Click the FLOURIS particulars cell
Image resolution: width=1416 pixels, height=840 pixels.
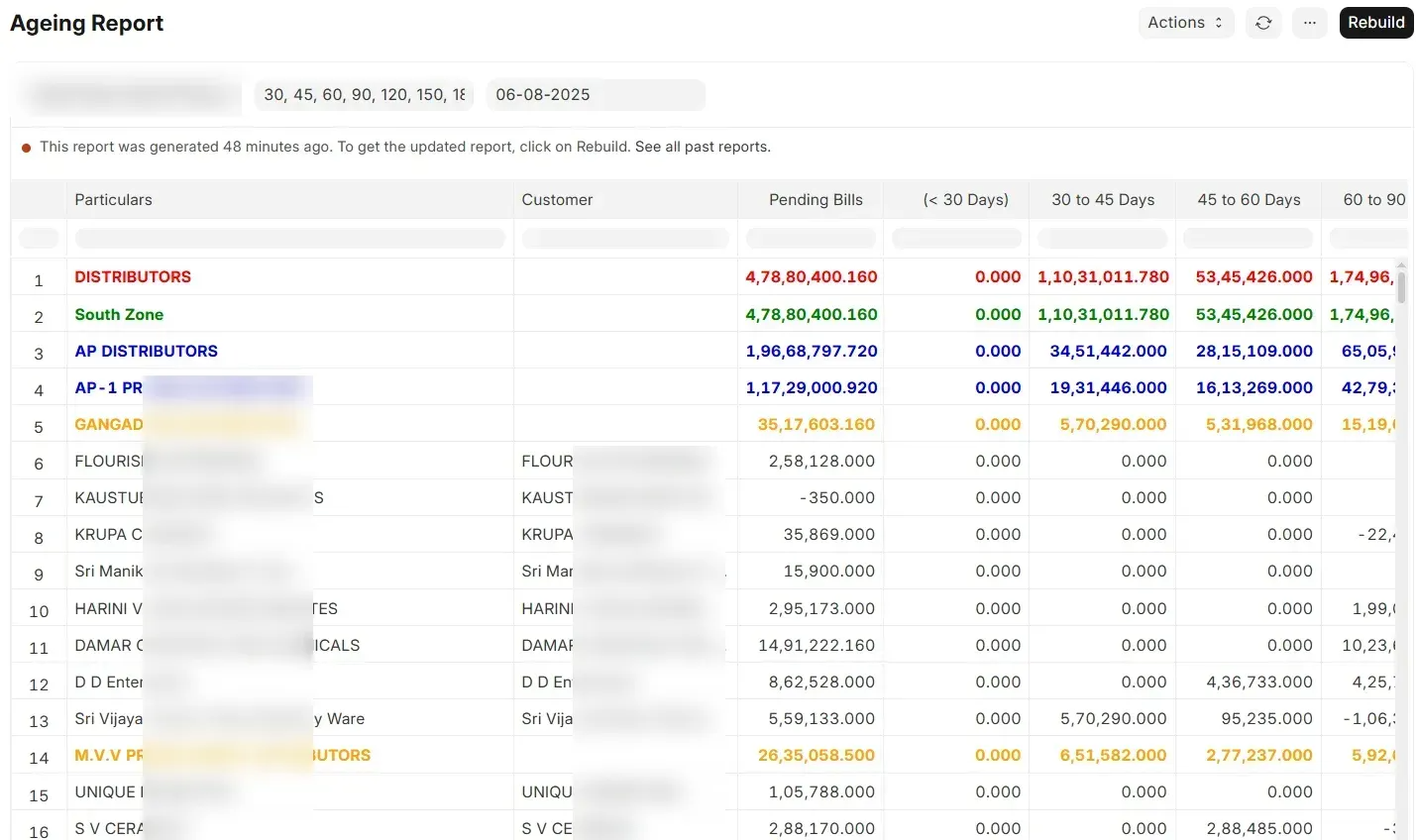pos(289,461)
